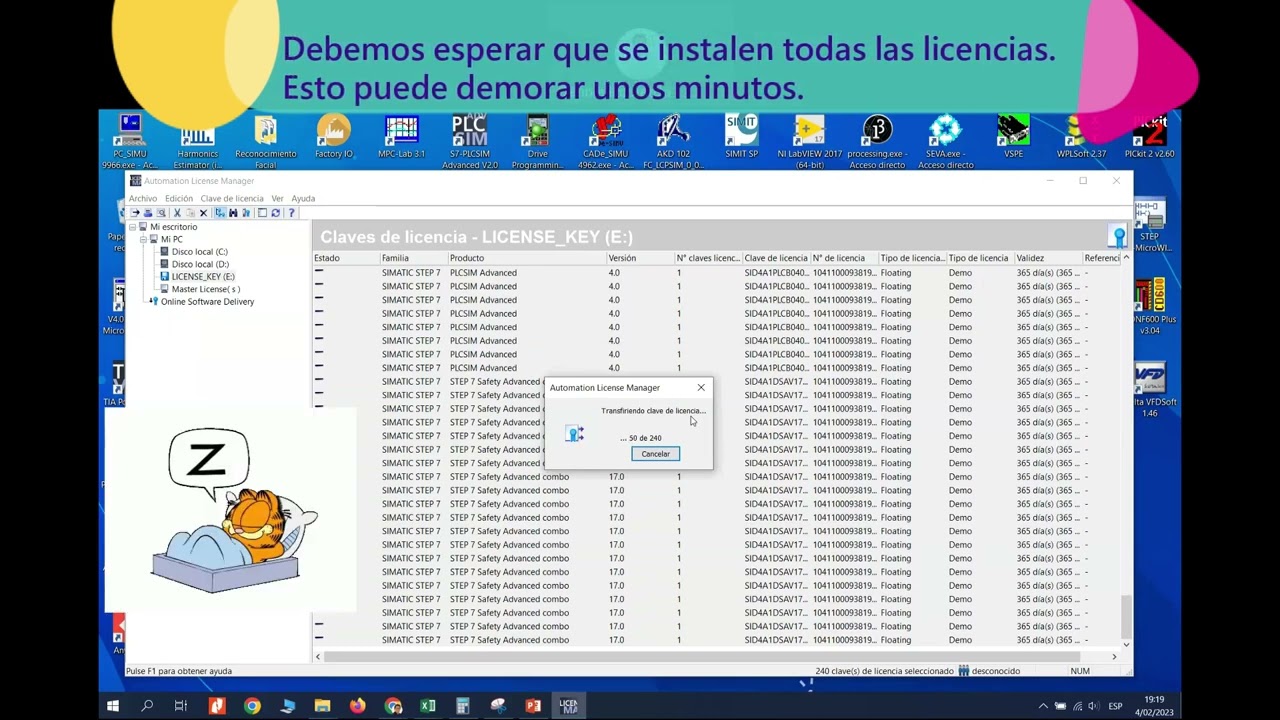Screen dimensions: 1280x720
Task: Collapse the Mi PC tree node
Action: (143, 239)
